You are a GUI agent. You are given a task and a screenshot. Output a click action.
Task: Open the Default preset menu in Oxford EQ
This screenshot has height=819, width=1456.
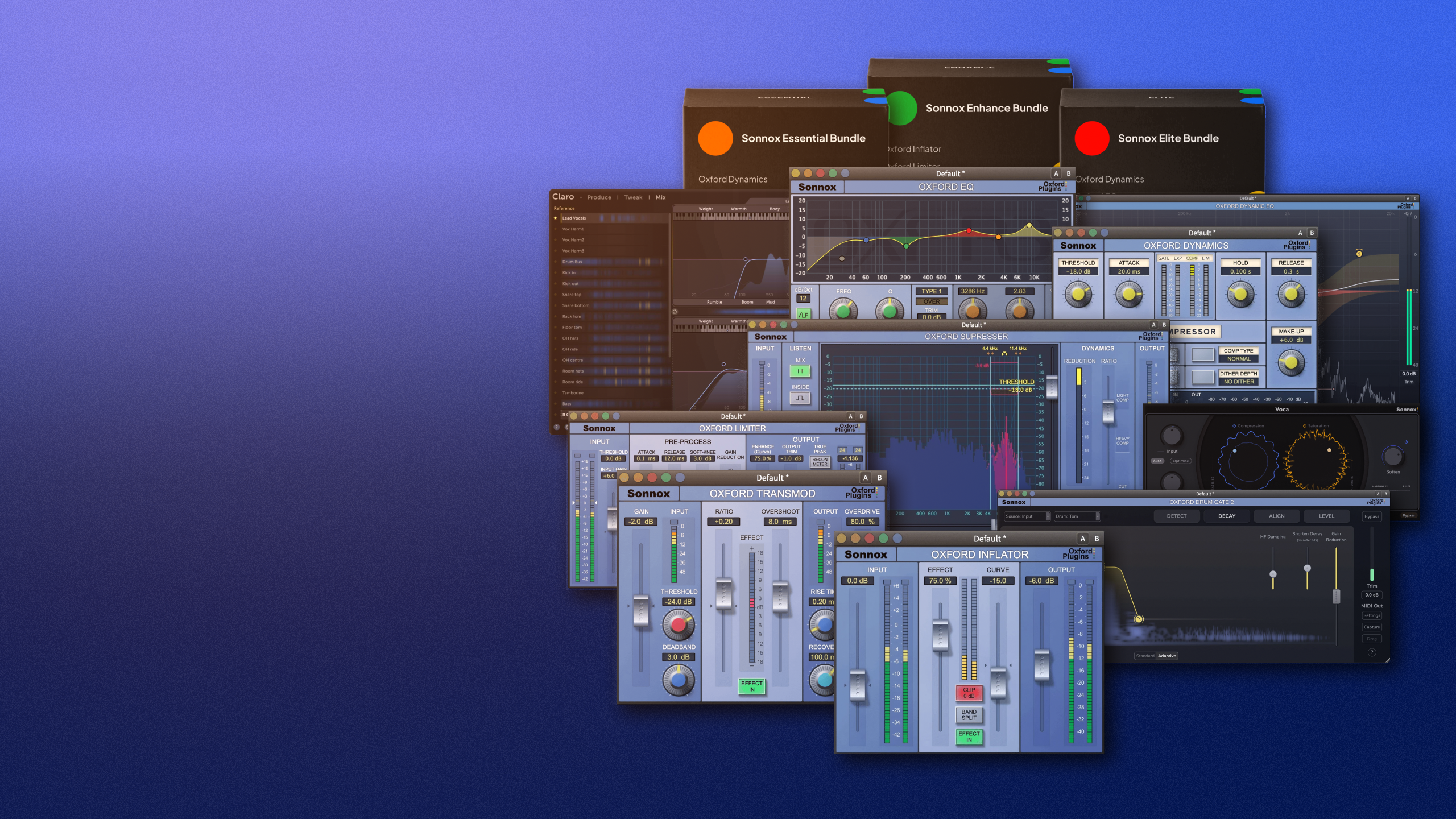pos(950,173)
